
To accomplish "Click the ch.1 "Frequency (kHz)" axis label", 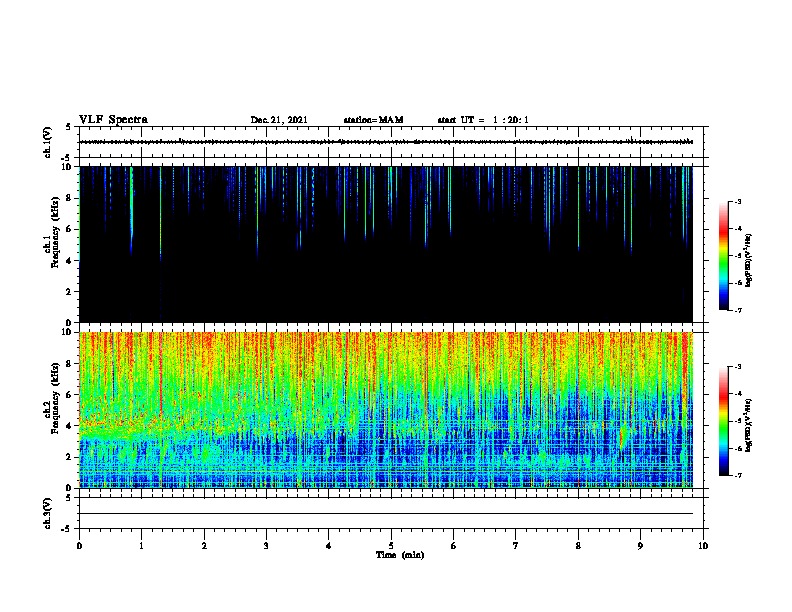I will (x=55, y=232).
